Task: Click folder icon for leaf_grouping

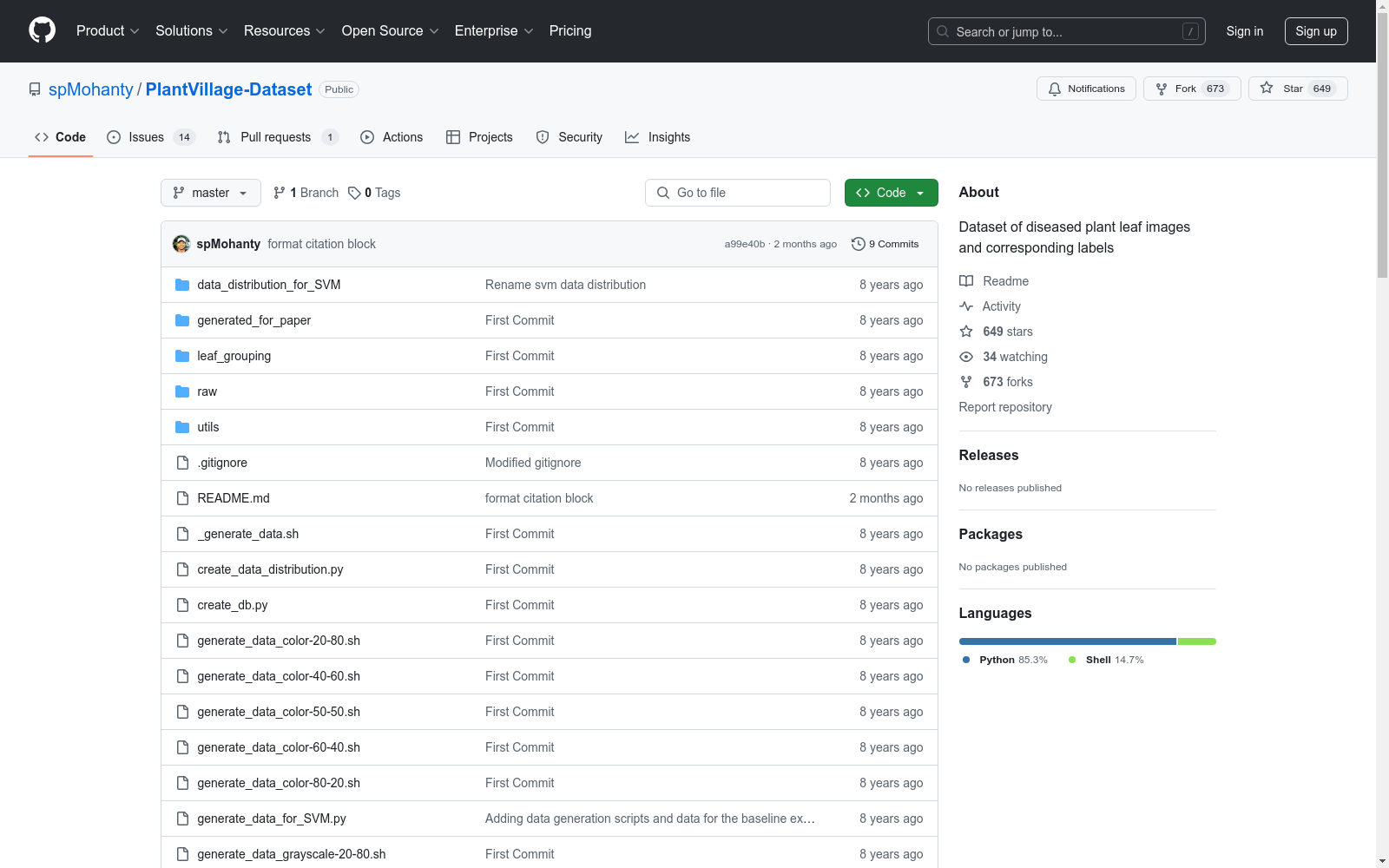Action: pyautogui.click(x=182, y=356)
